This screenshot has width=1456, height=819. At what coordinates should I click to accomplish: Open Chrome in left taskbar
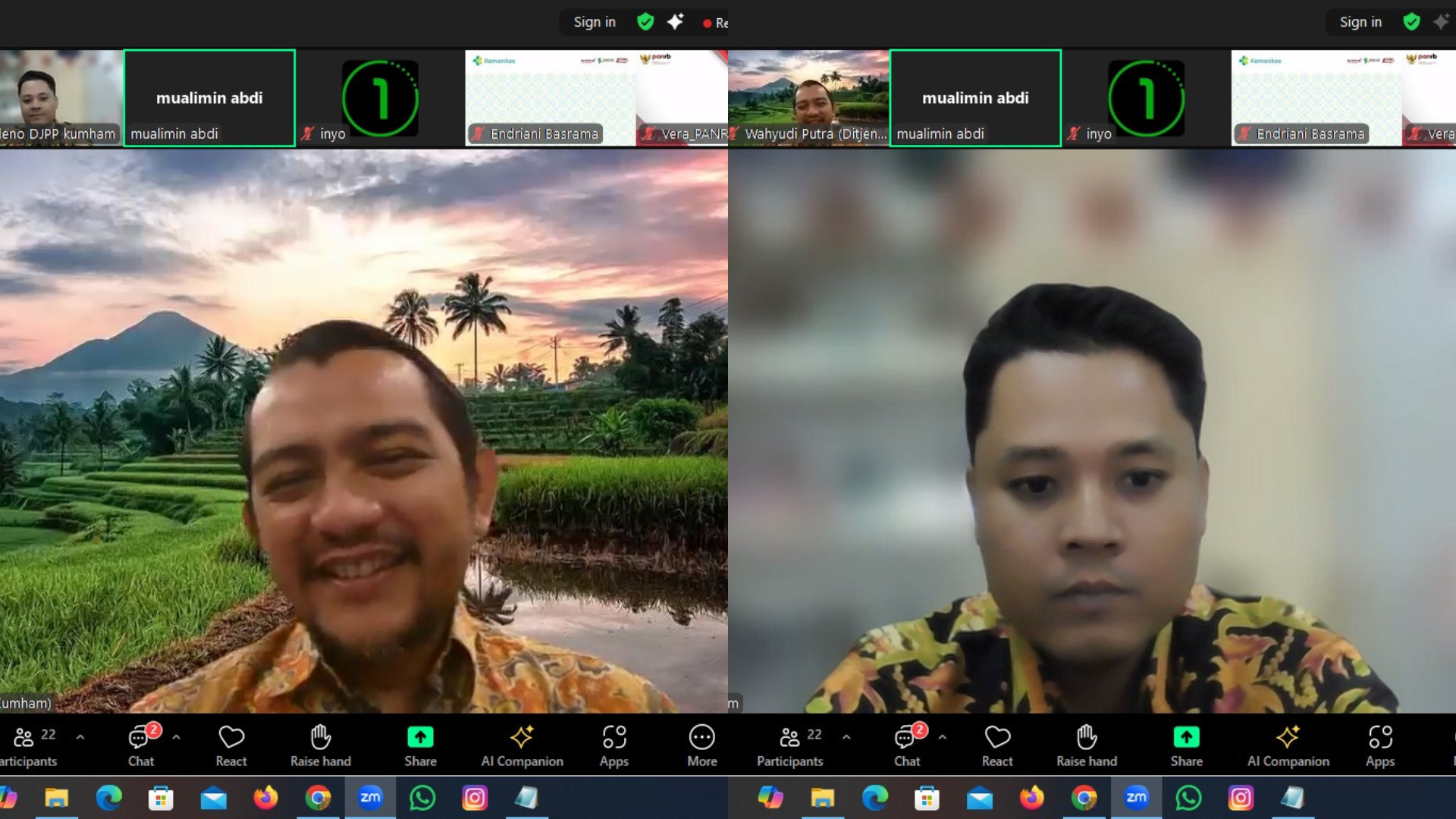pos(318,798)
